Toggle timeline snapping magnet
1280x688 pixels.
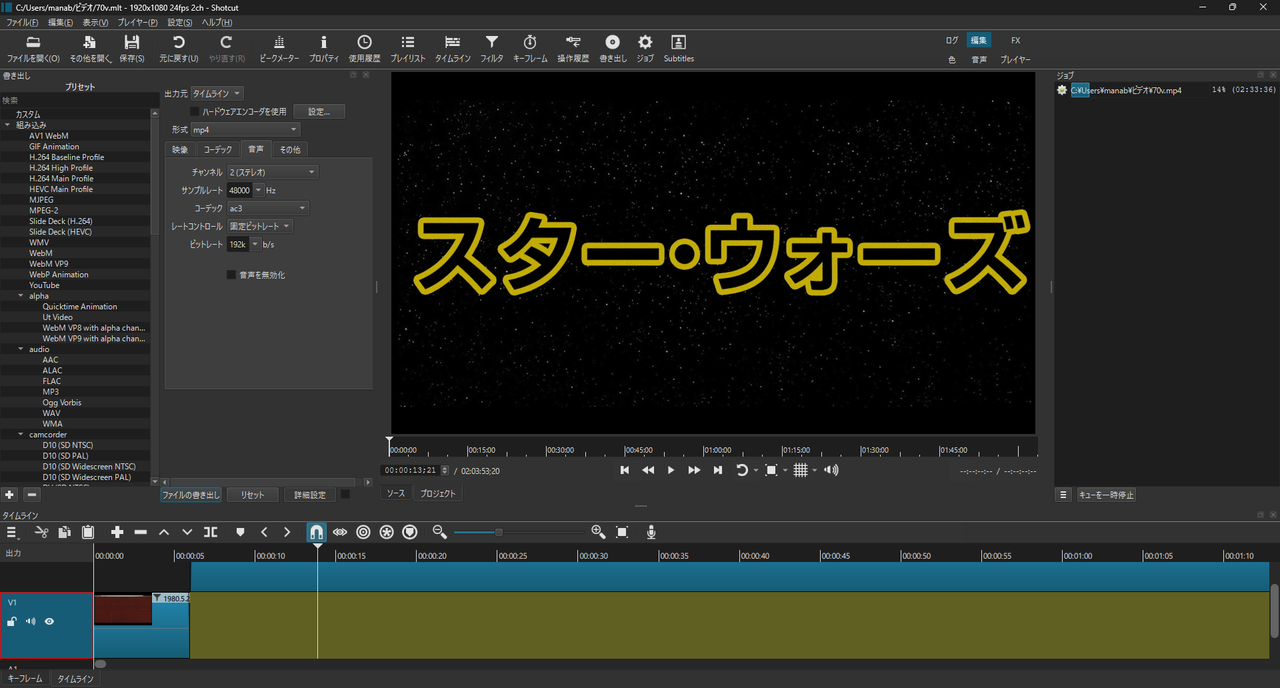(x=316, y=532)
